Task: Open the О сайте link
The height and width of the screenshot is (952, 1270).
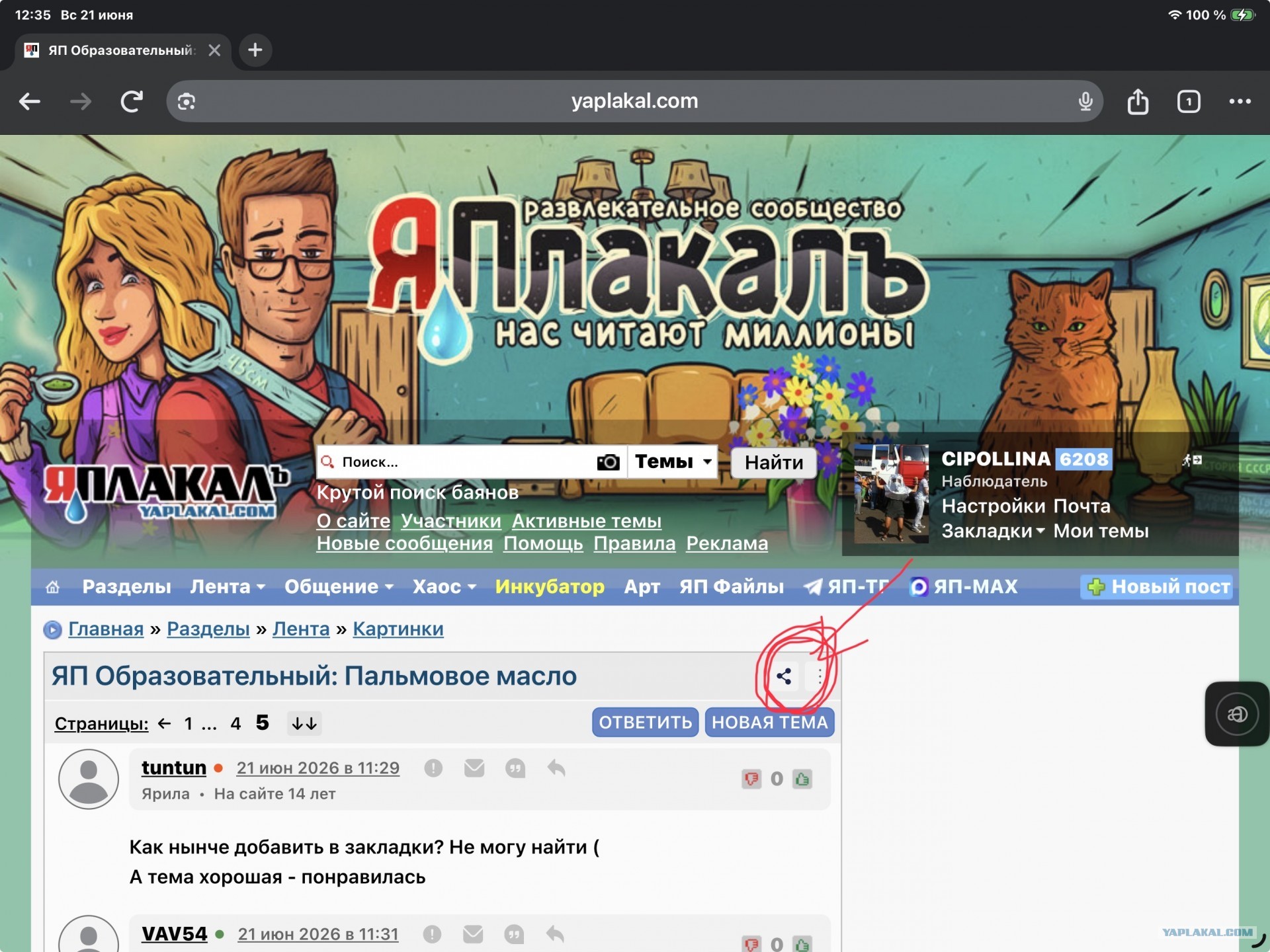Action: [353, 521]
